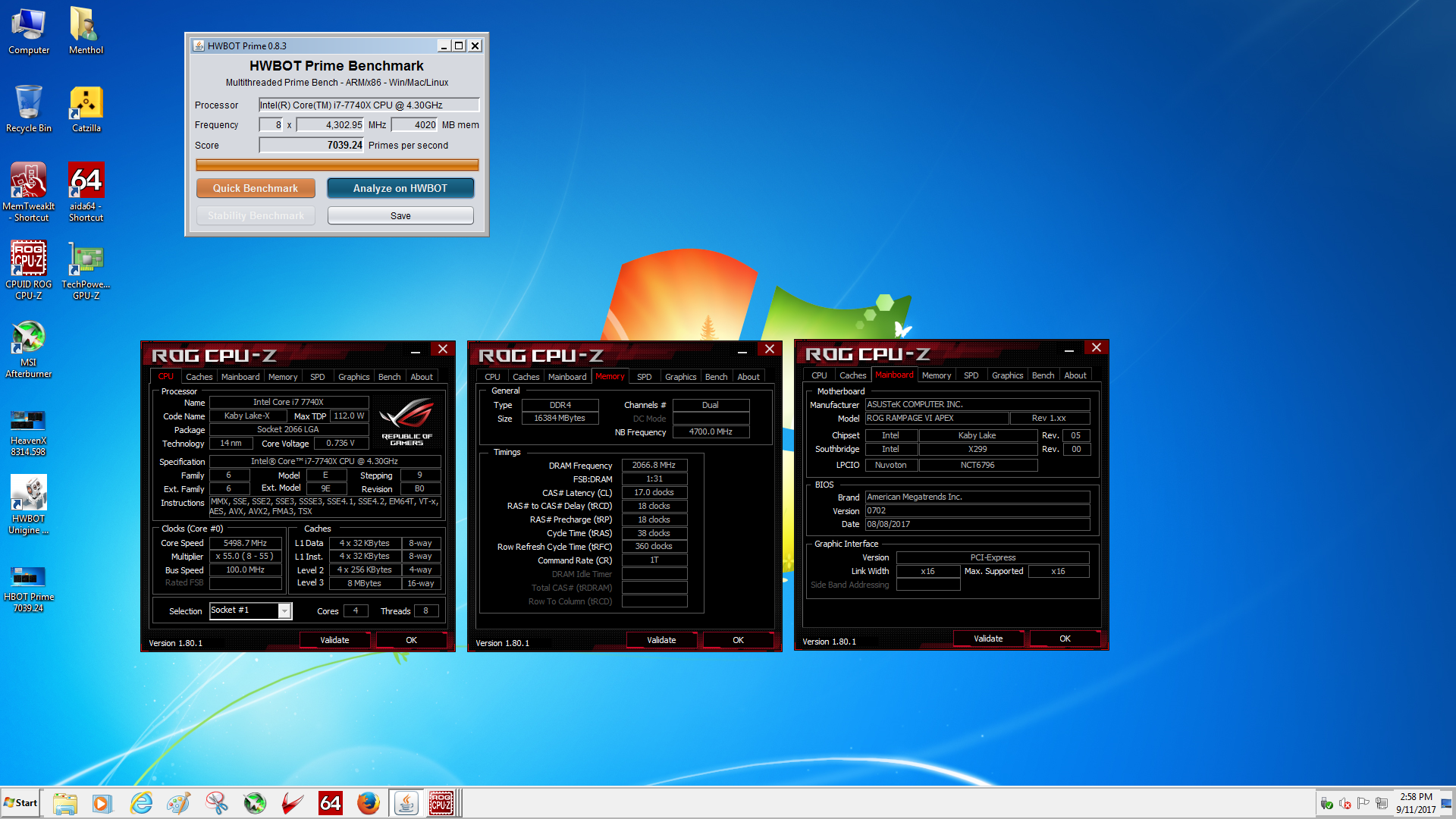Open AIDA64 from the taskbar
This screenshot has height=819, width=1456.
331,803
